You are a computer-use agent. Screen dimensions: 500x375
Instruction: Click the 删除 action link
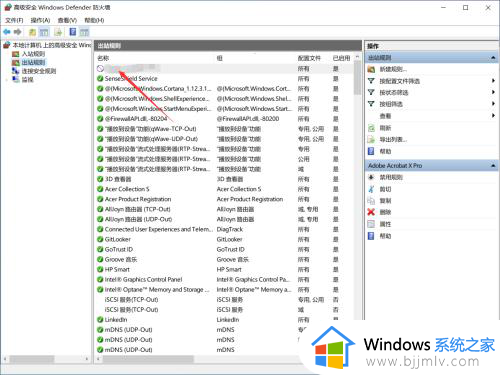click(385, 212)
